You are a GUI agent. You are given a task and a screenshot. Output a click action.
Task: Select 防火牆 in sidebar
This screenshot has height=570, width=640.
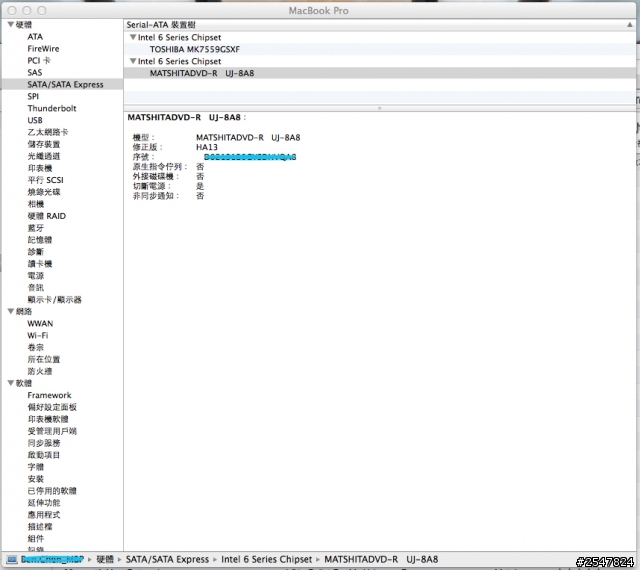[40, 371]
